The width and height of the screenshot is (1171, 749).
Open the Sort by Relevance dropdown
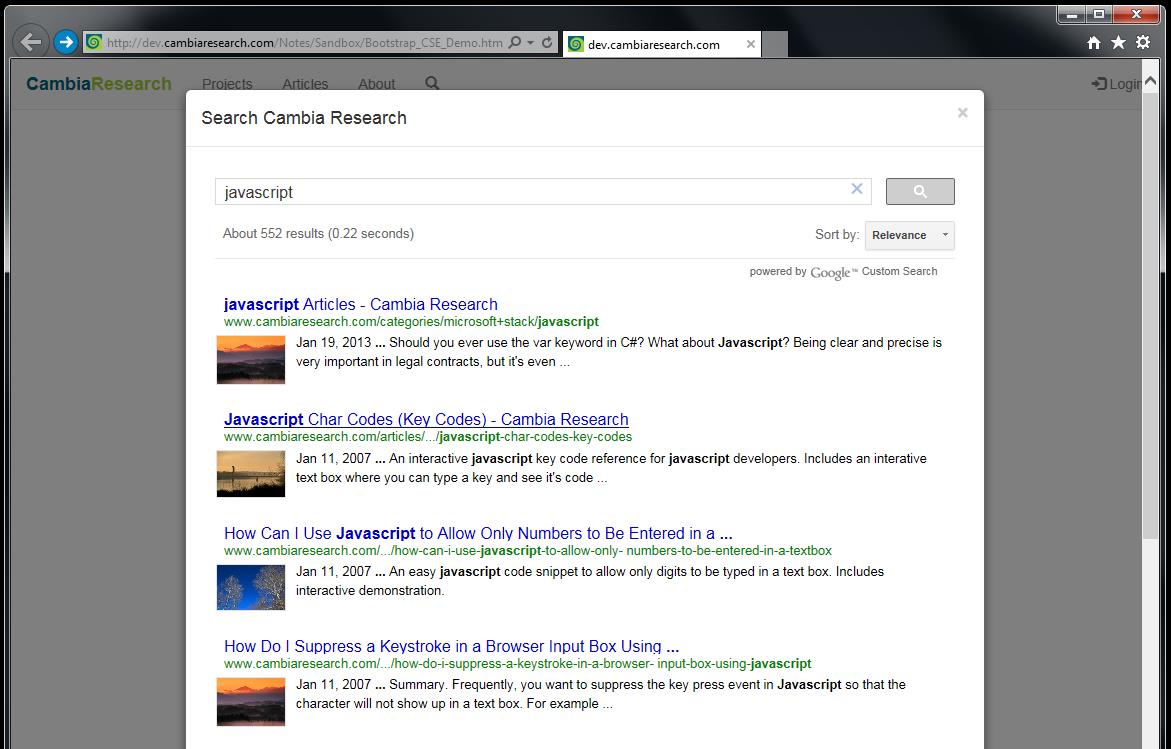click(x=910, y=235)
